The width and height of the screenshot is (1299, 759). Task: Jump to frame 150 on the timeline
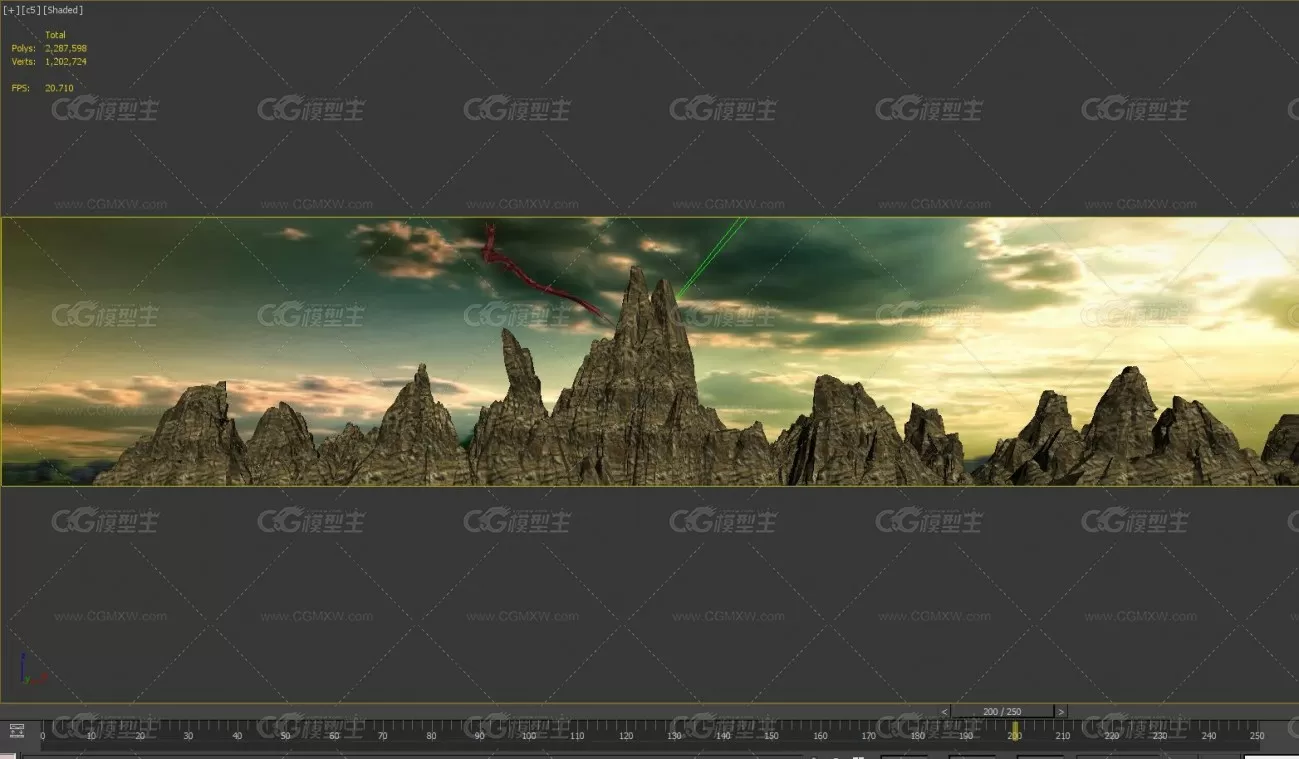tap(771, 736)
